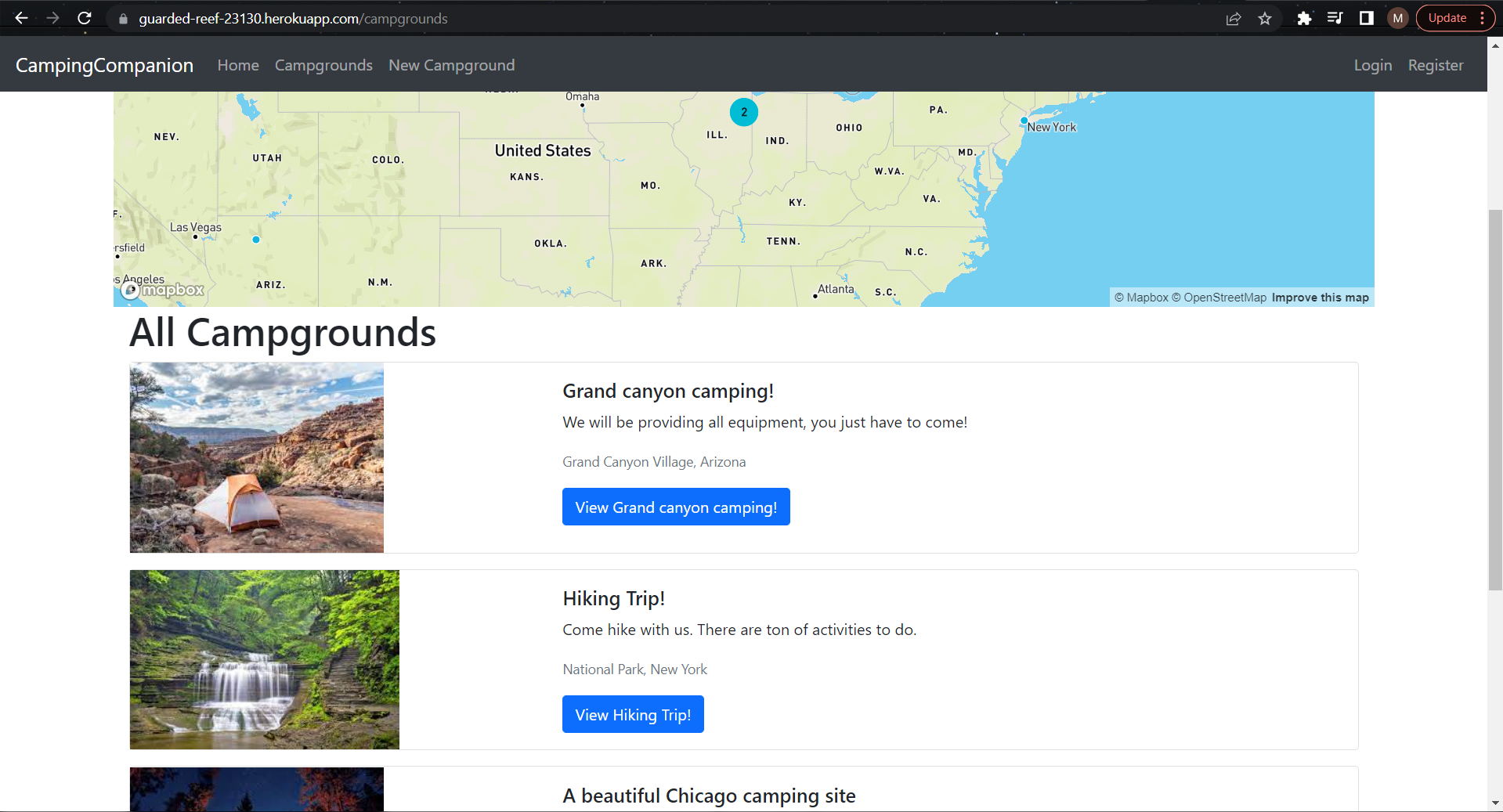Select the New York map marker dot
Viewport: 1503px width, 812px height.
[x=1024, y=119]
